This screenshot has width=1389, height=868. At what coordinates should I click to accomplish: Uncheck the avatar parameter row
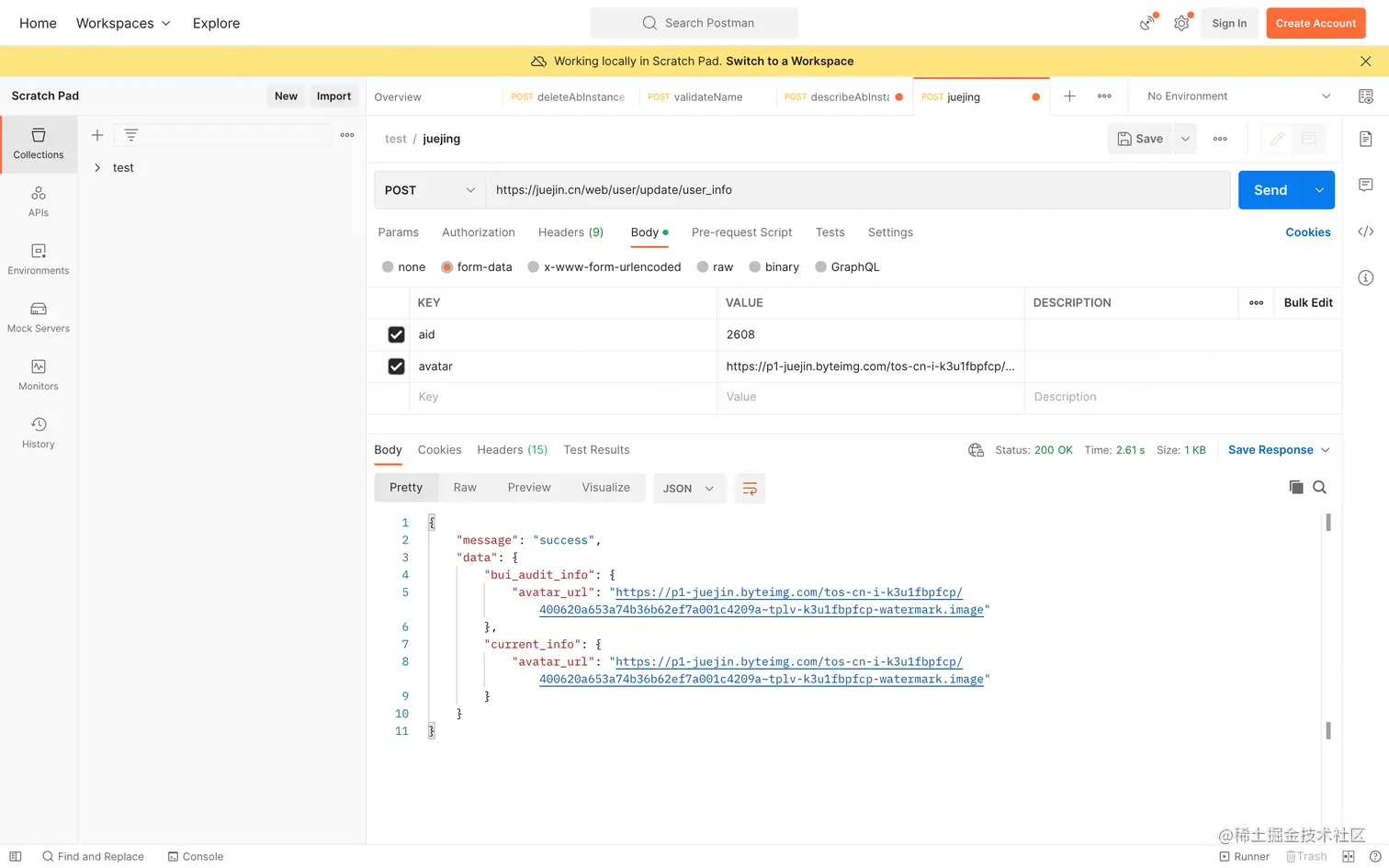click(396, 366)
